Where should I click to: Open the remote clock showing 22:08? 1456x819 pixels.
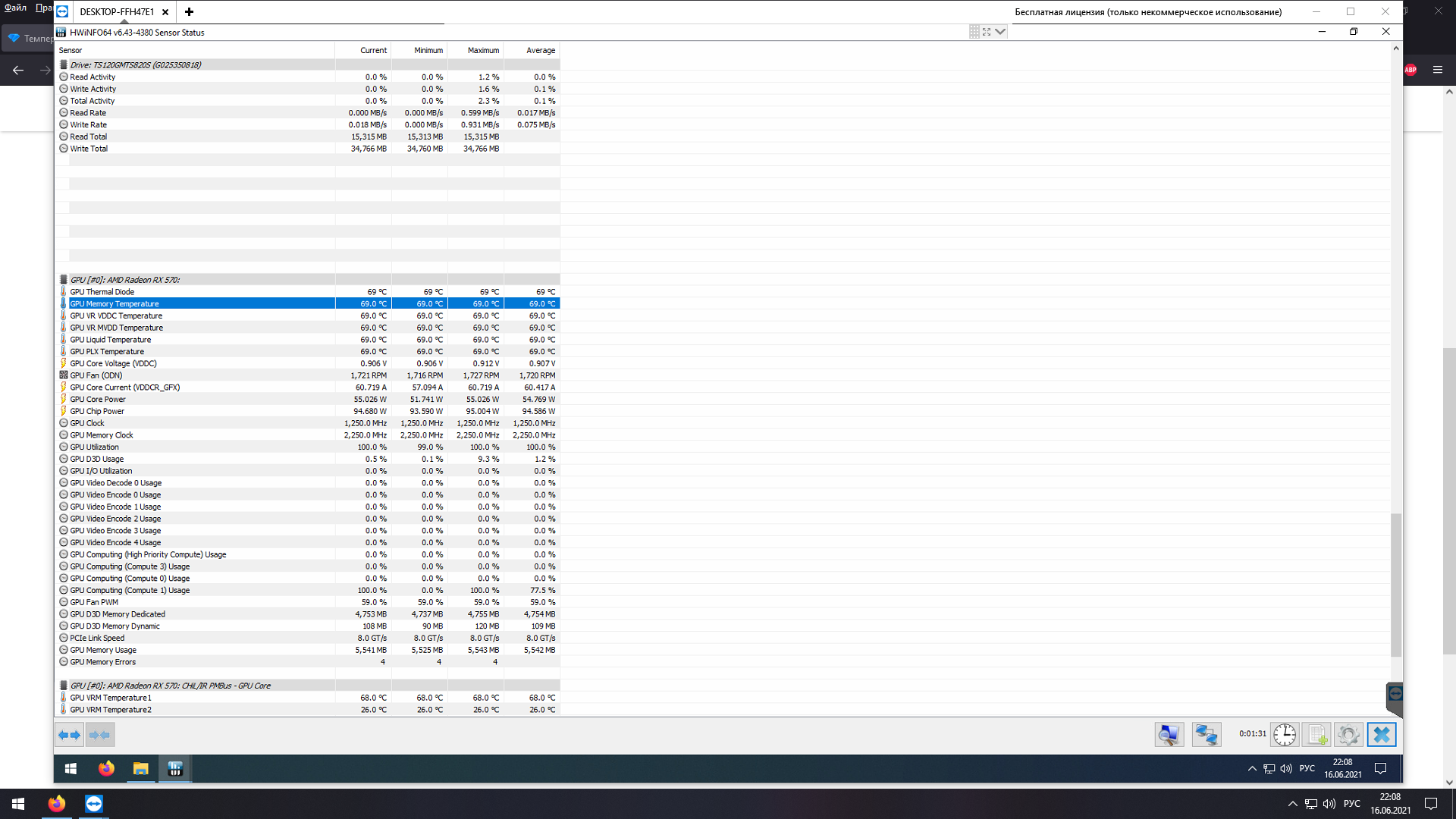pyautogui.click(x=1343, y=769)
